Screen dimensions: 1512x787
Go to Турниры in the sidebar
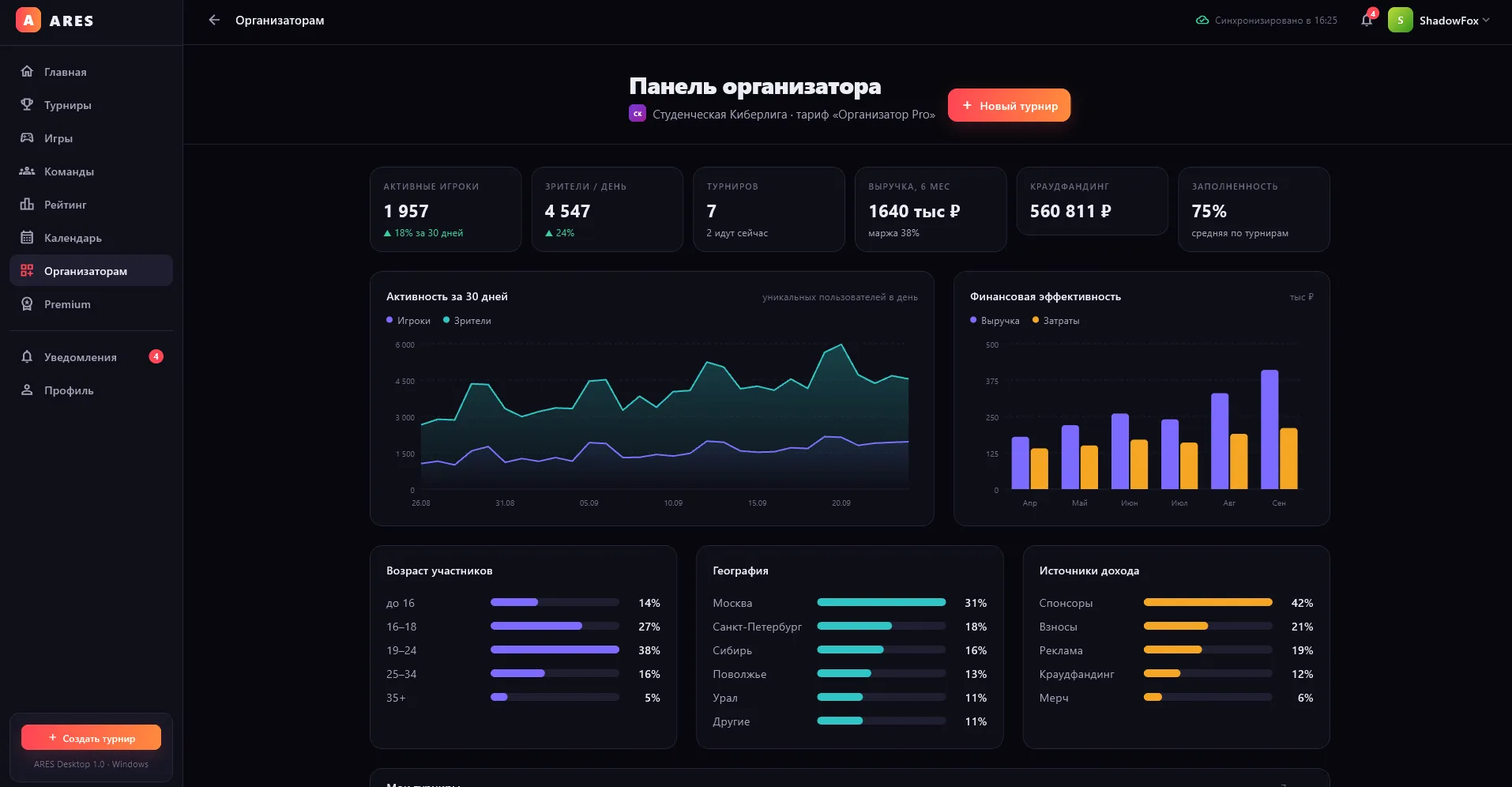(91, 105)
